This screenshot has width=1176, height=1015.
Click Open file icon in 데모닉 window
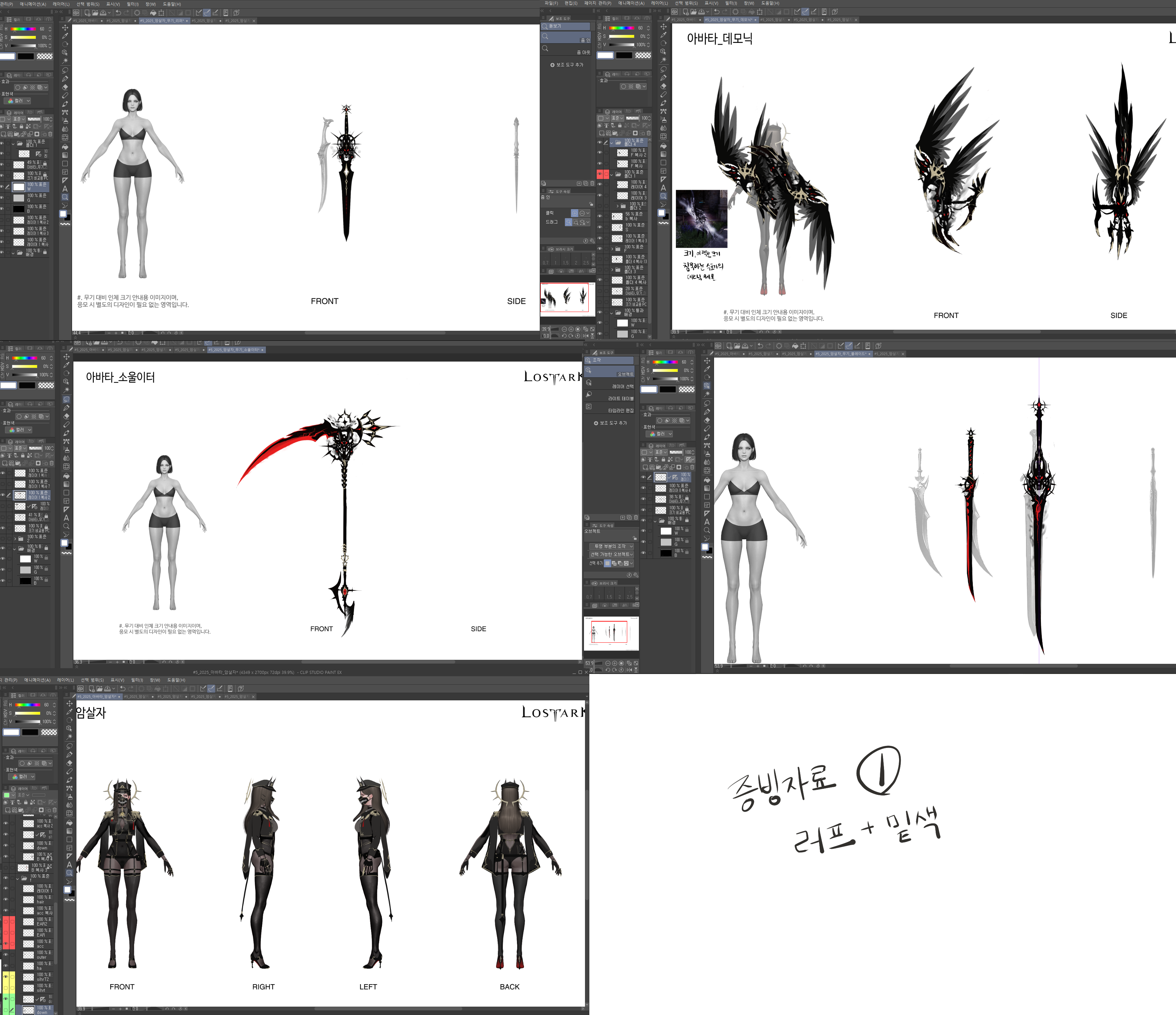coord(694,11)
